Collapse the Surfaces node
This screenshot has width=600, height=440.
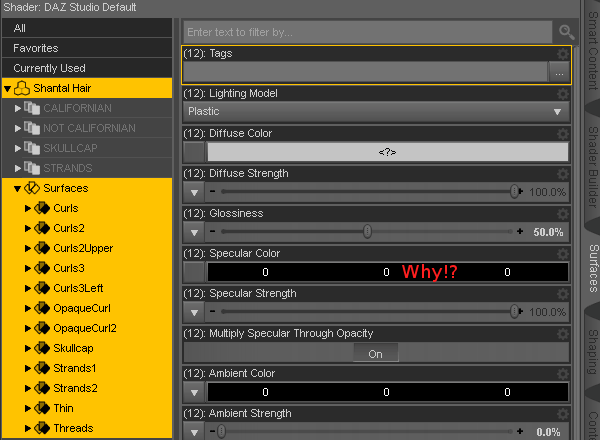click(17, 189)
